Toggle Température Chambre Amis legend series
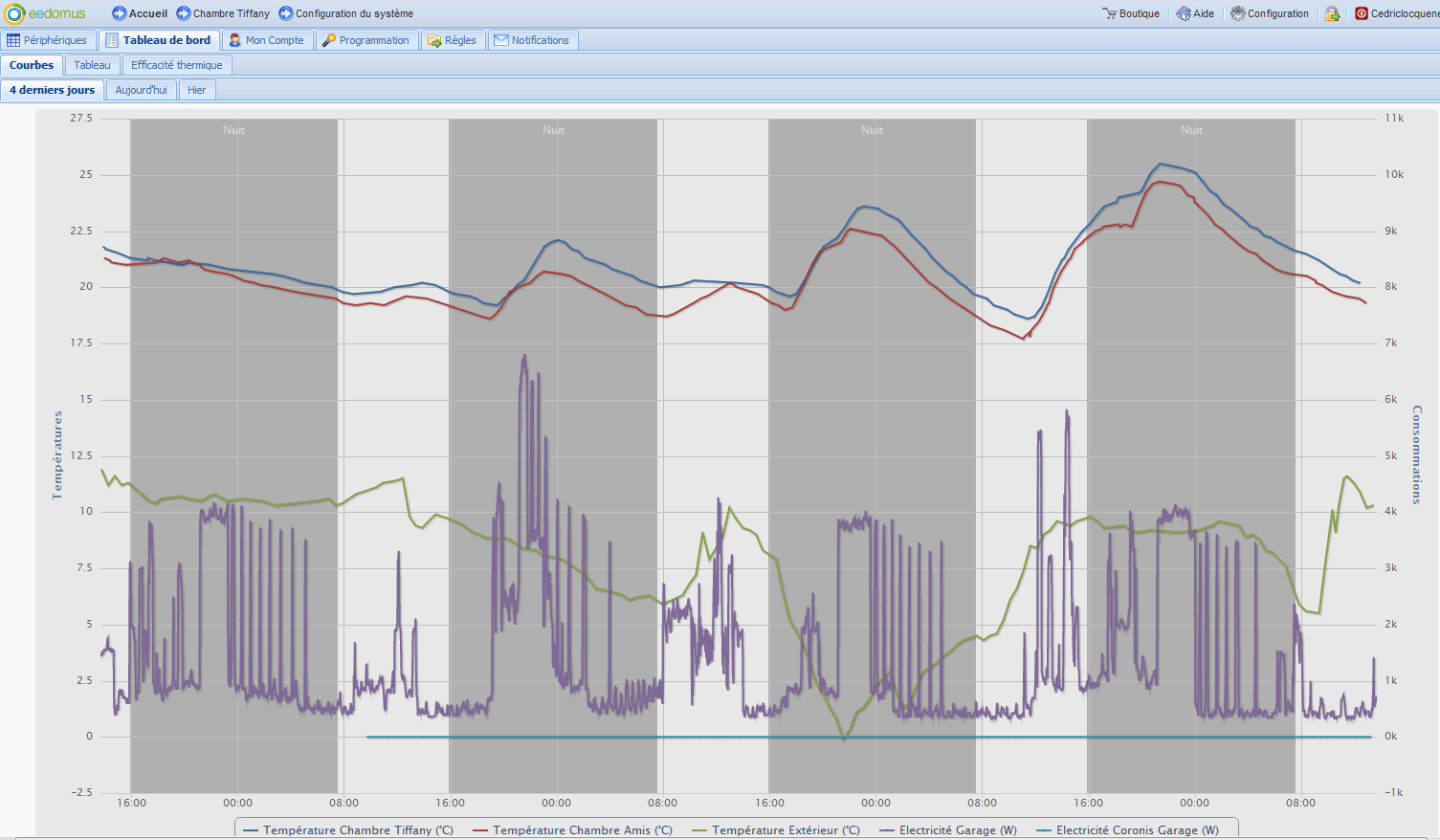The image size is (1440, 840). 573,830
